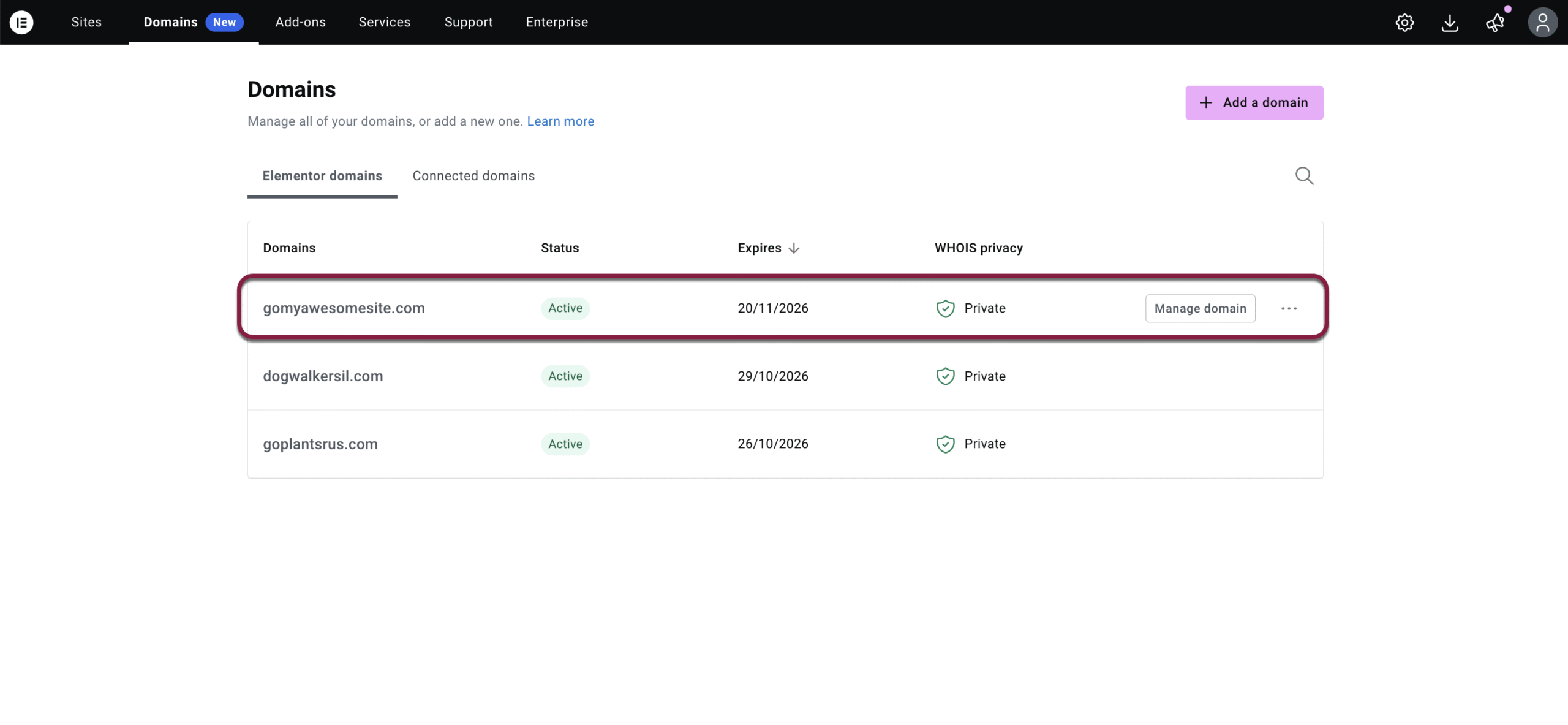The width and height of the screenshot is (1568, 725).
Task: Open the Sites menu item
Action: [x=86, y=22]
